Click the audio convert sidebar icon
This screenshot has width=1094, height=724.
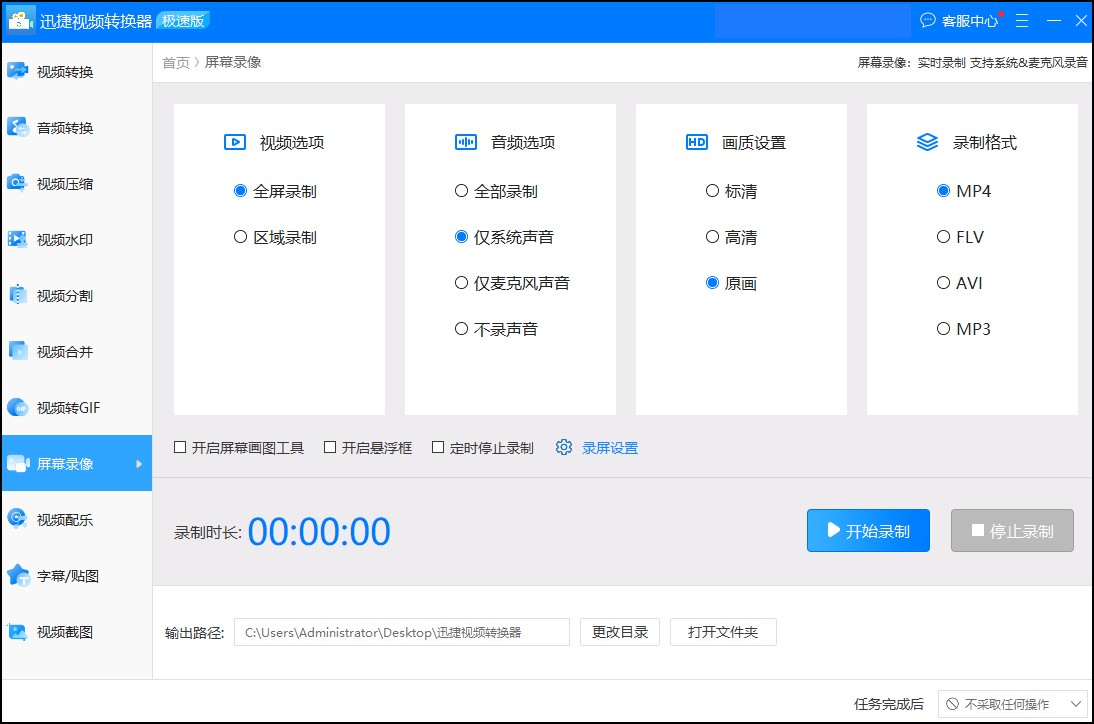coord(17,127)
